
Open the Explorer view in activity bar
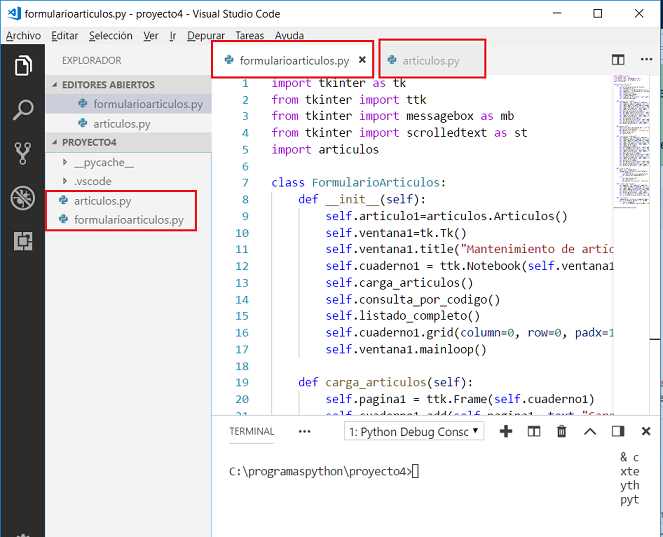click(23, 66)
